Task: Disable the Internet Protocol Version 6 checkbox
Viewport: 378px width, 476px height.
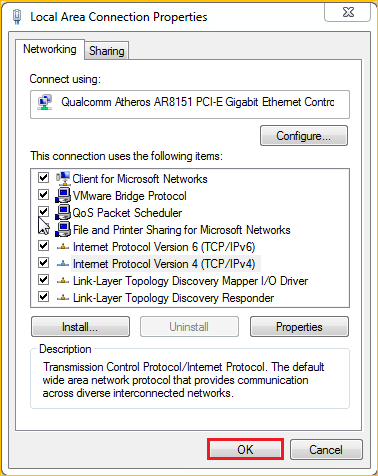Action: pyautogui.click(x=43, y=246)
